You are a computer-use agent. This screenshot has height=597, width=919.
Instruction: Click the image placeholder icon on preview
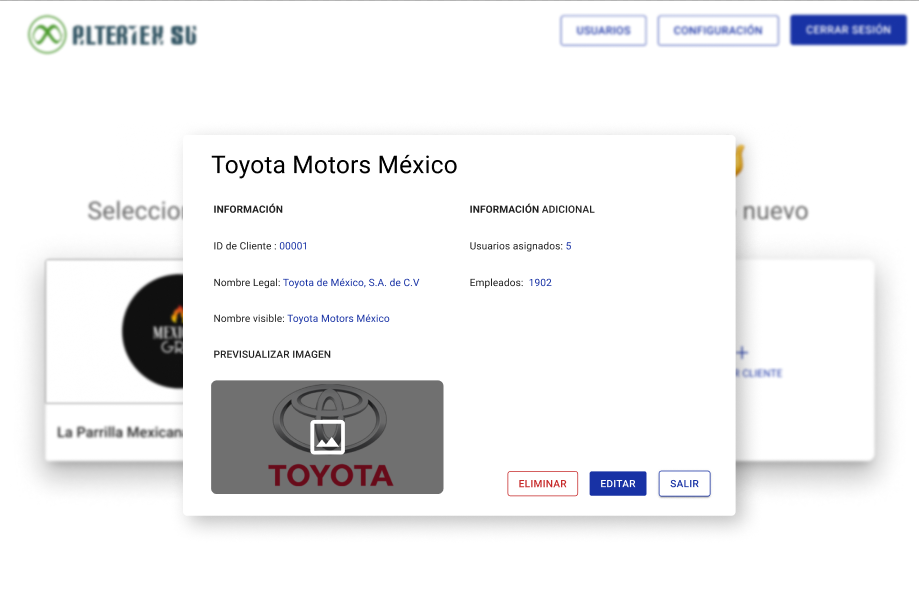tap(327, 437)
